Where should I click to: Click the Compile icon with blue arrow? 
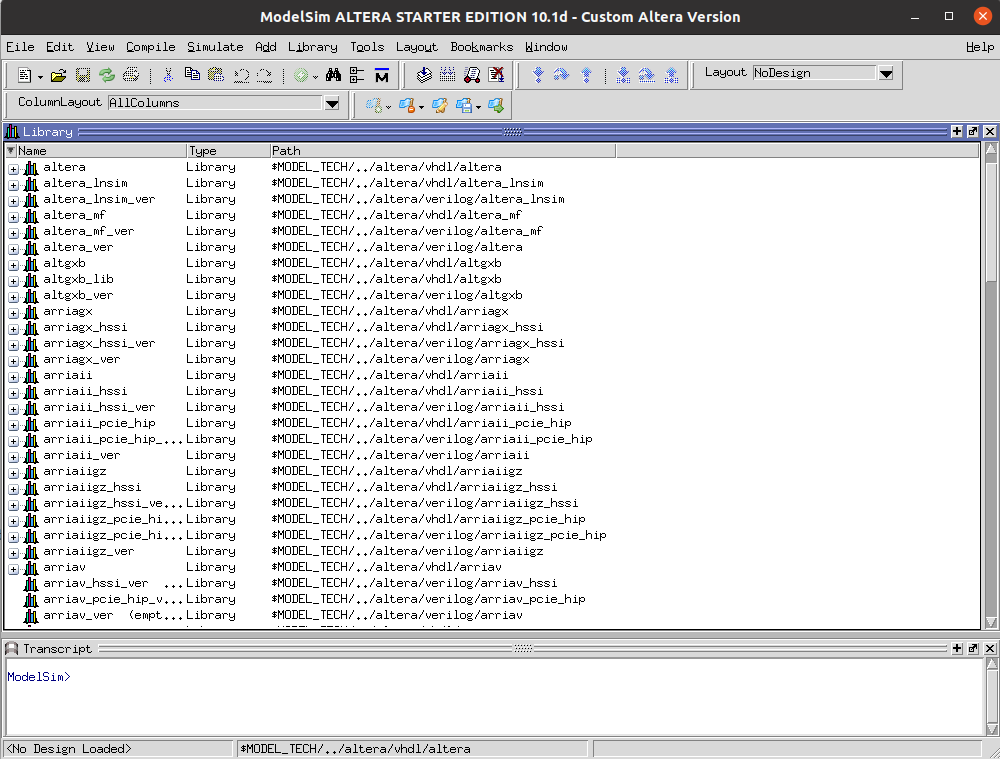point(424,75)
